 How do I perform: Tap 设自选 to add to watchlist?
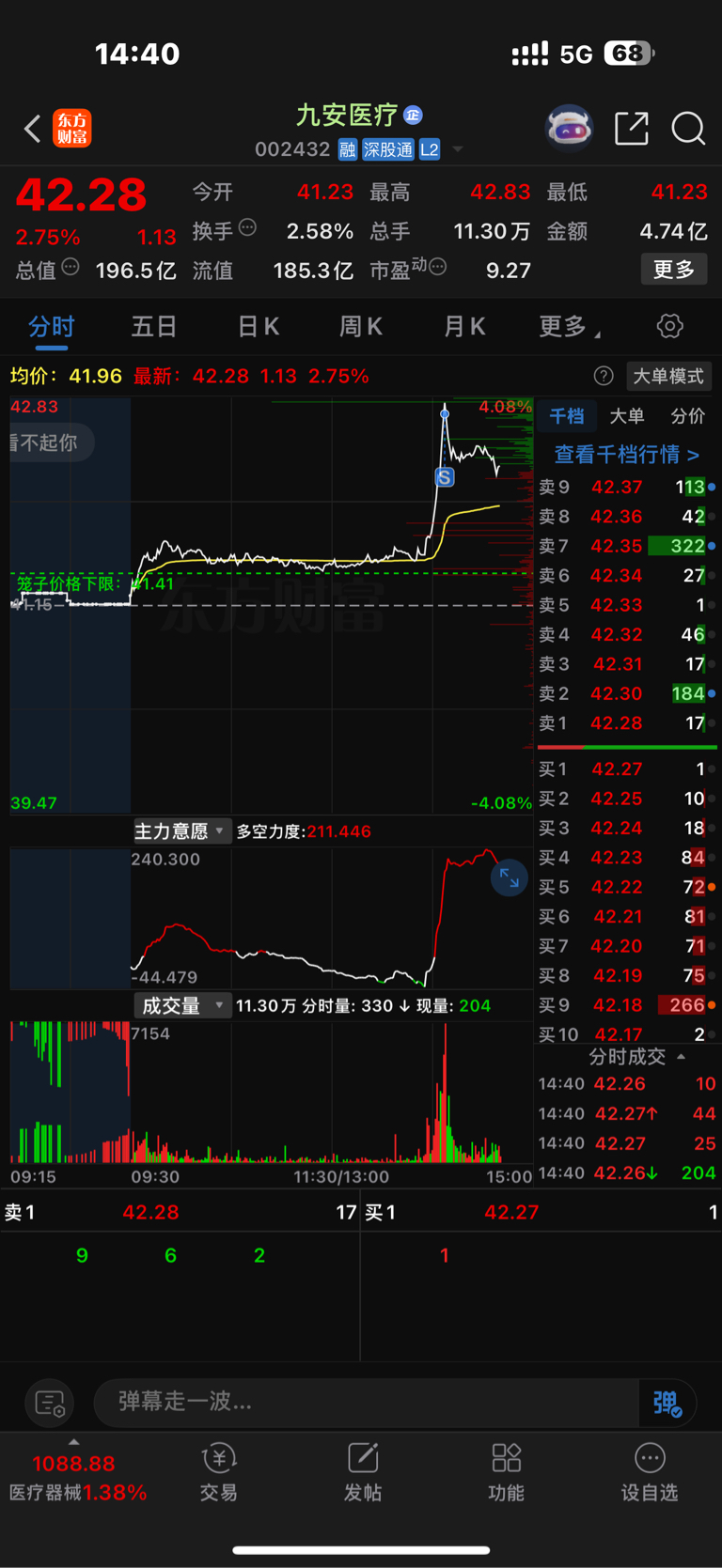pyautogui.click(x=650, y=1473)
